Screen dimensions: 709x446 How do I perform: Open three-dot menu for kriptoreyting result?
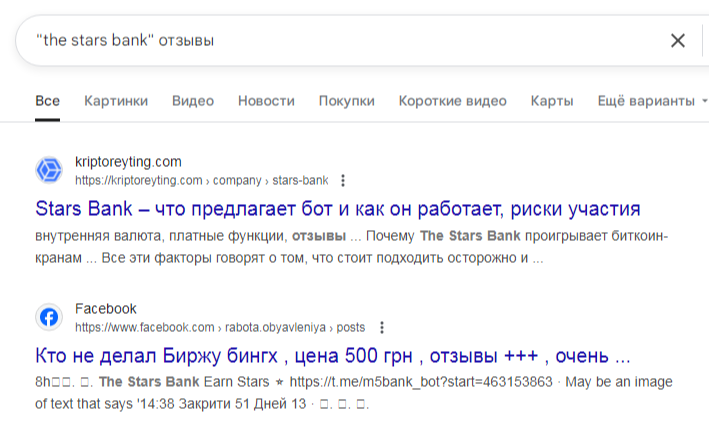pyautogui.click(x=343, y=181)
